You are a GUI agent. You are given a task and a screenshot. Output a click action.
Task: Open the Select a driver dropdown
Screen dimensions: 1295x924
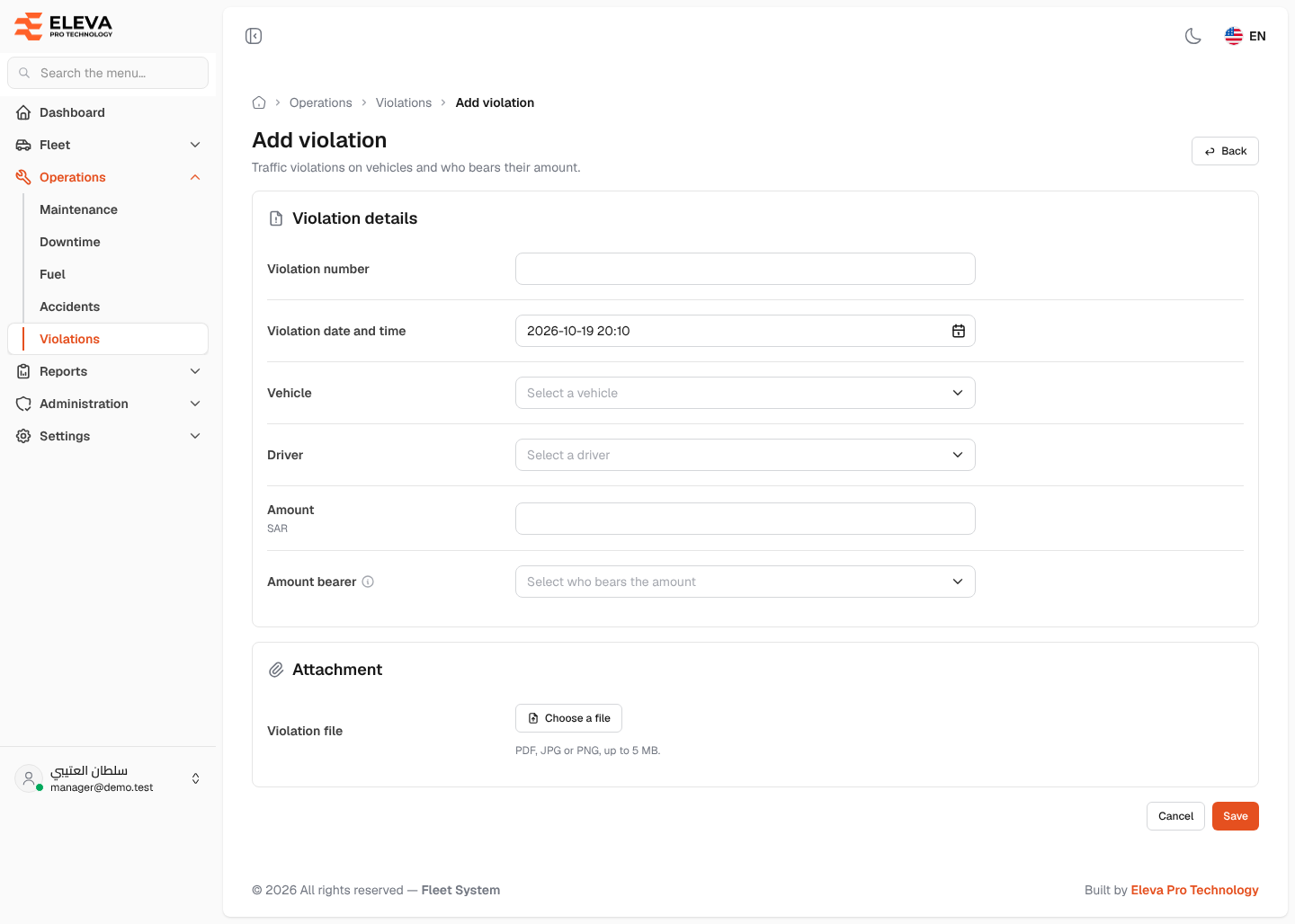[x=746, y=455]
